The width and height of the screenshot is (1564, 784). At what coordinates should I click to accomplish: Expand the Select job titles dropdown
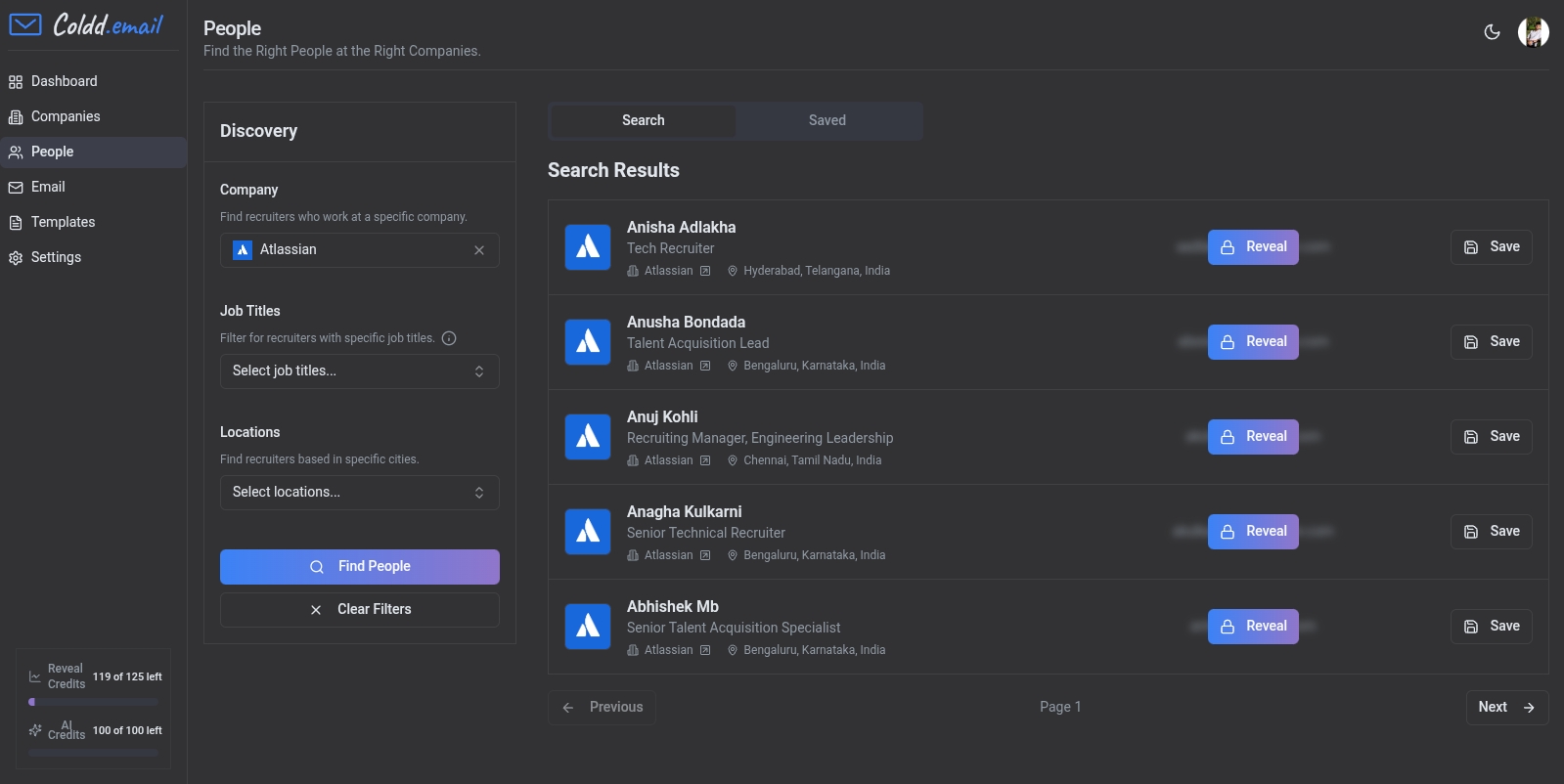[360, 371]
